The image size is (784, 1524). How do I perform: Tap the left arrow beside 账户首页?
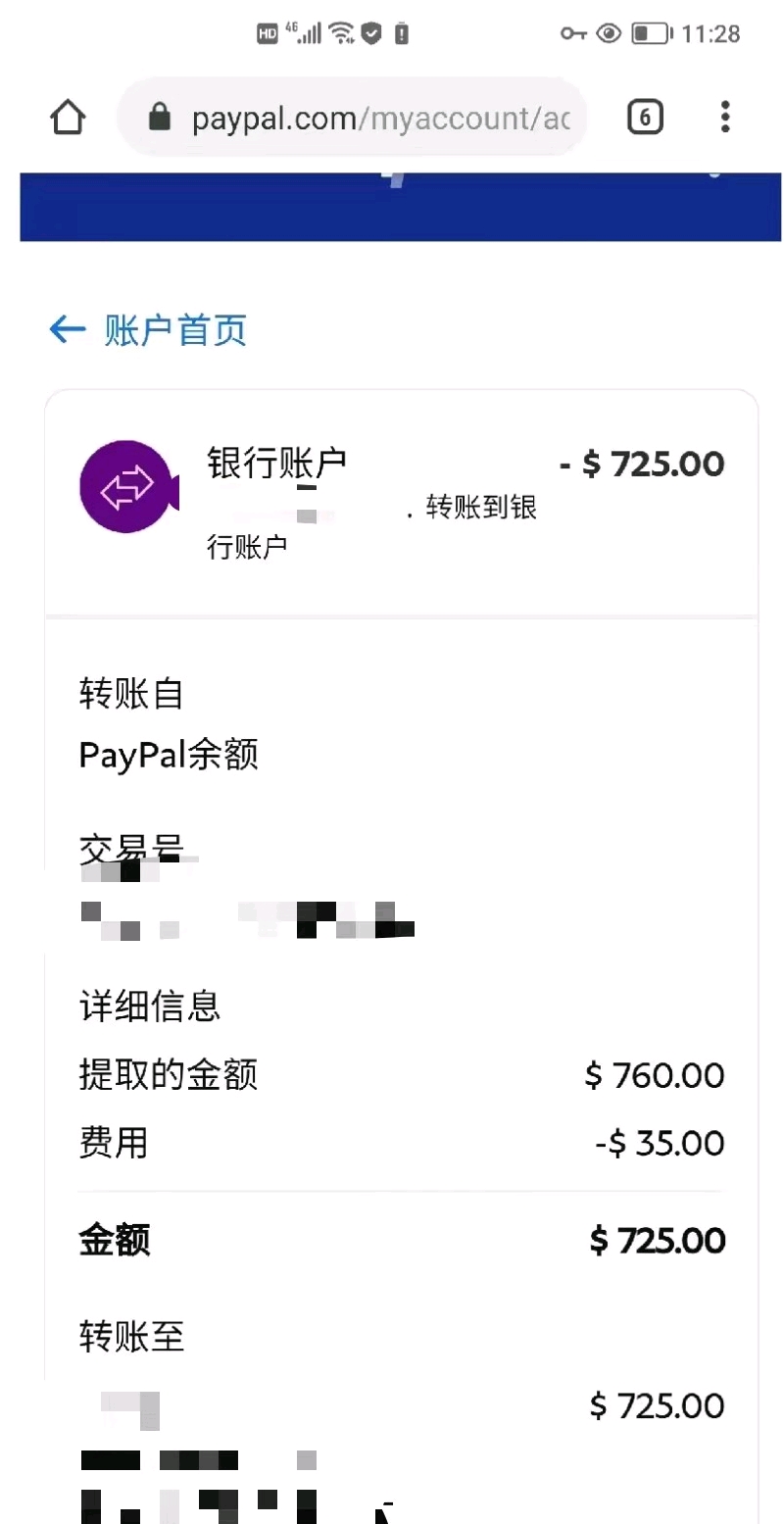(67, 329)
